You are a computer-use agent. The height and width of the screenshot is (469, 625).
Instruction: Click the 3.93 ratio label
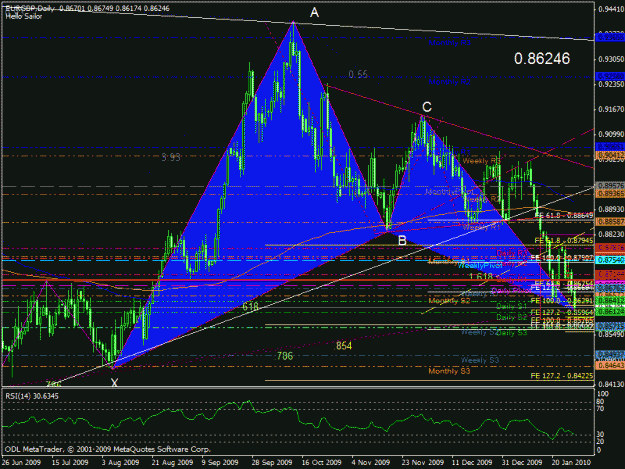tap(171, 157)
